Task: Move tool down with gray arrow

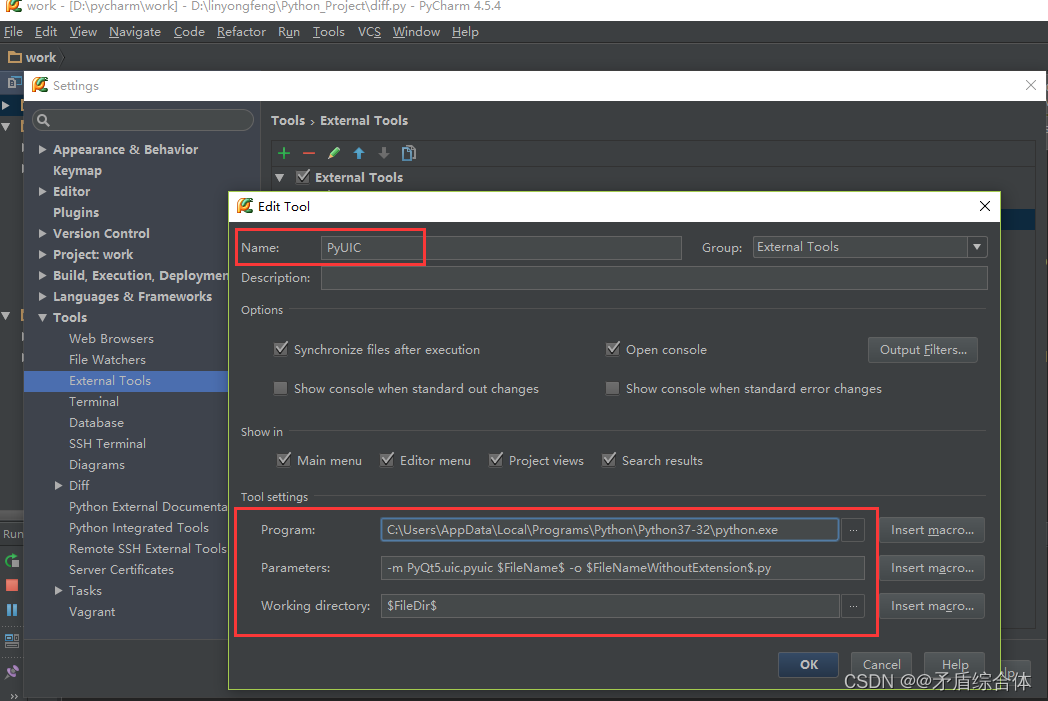Action: coord(384,154)
